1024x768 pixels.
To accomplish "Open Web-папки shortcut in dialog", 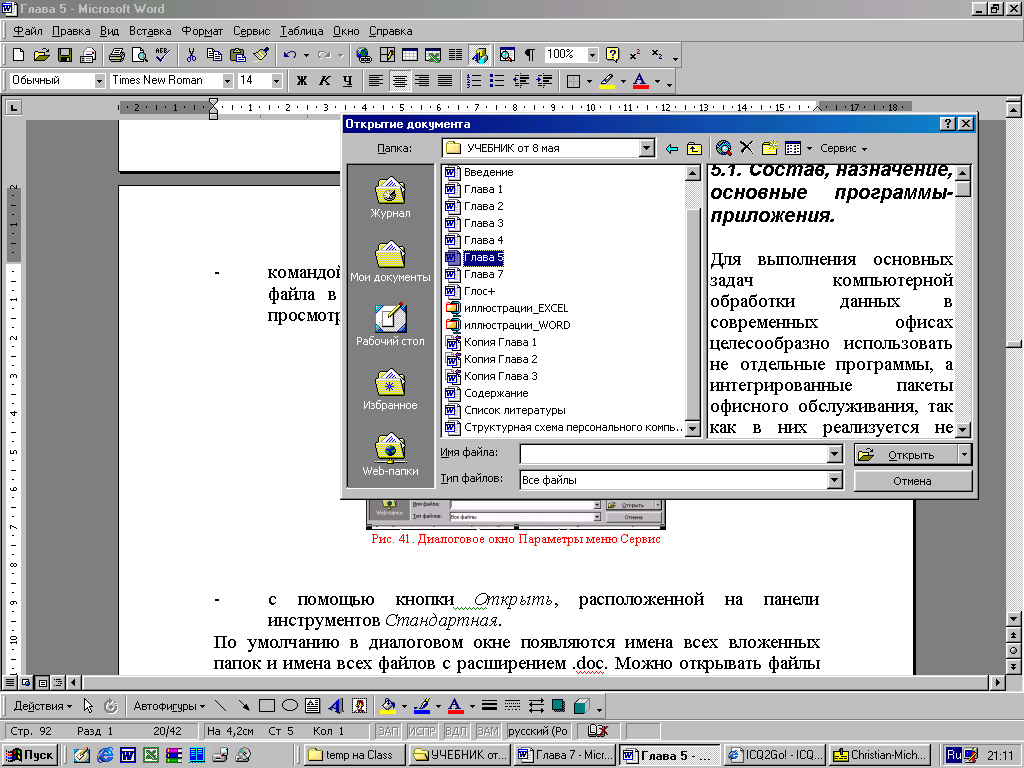I will 390,455.
